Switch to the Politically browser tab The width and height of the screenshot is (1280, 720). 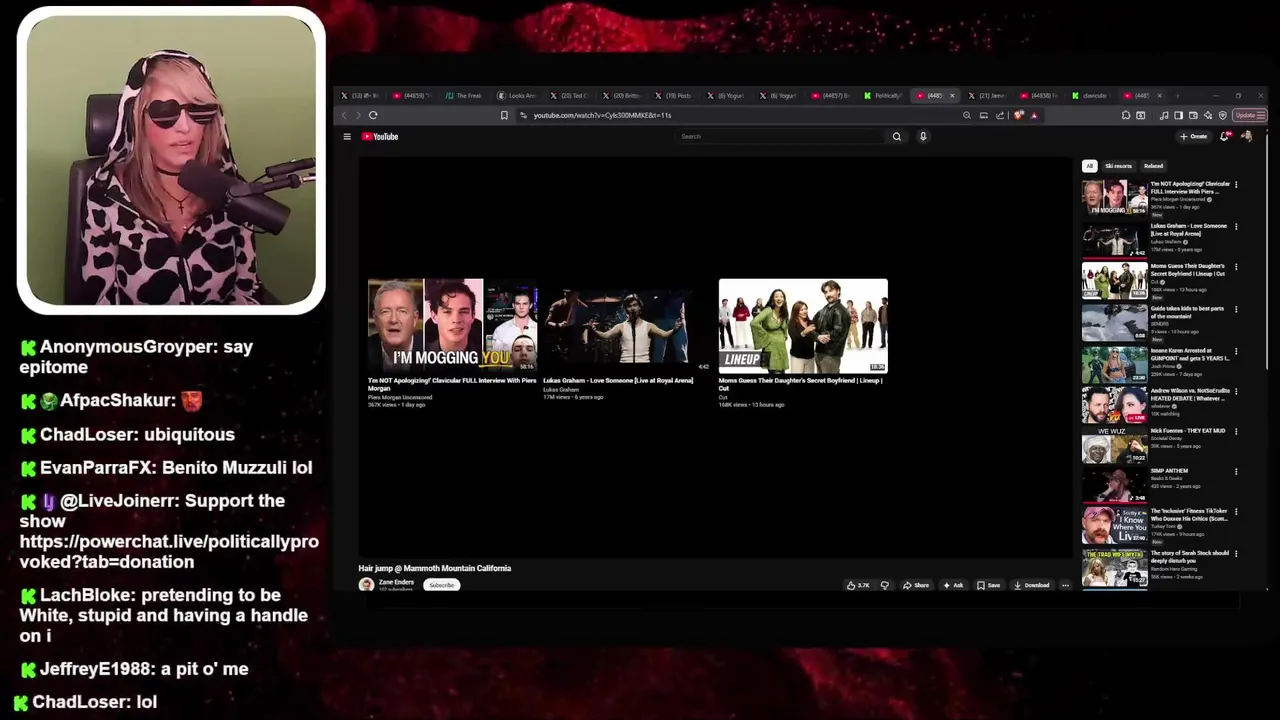pyautogui.click(x=884, y=96)
